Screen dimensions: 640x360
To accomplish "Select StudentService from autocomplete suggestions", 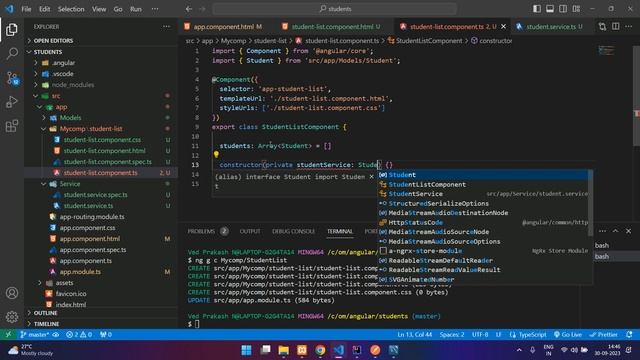I will [x=484, y=194].
